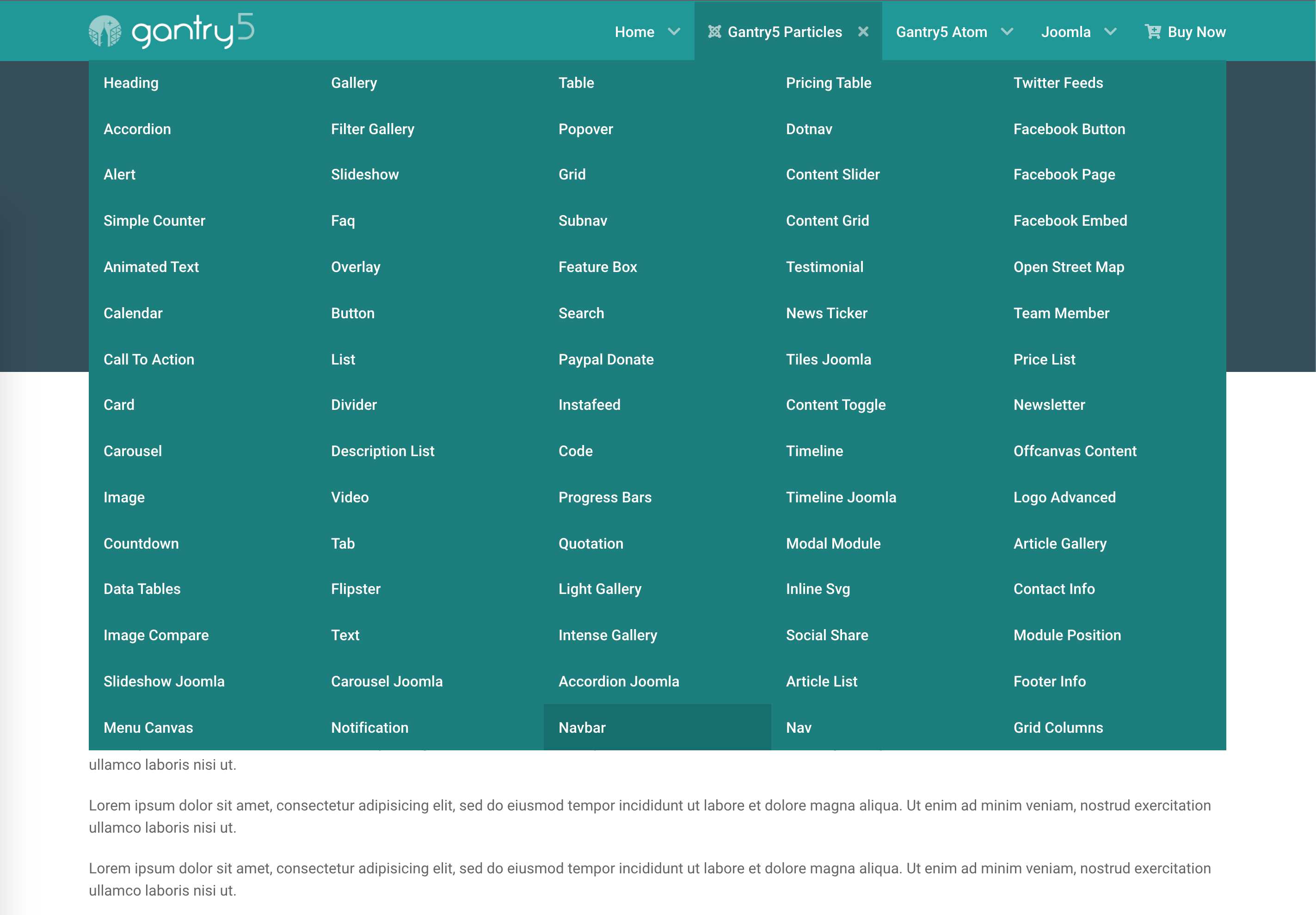Open the Navbar particle menu entry

tap(582, 728)
